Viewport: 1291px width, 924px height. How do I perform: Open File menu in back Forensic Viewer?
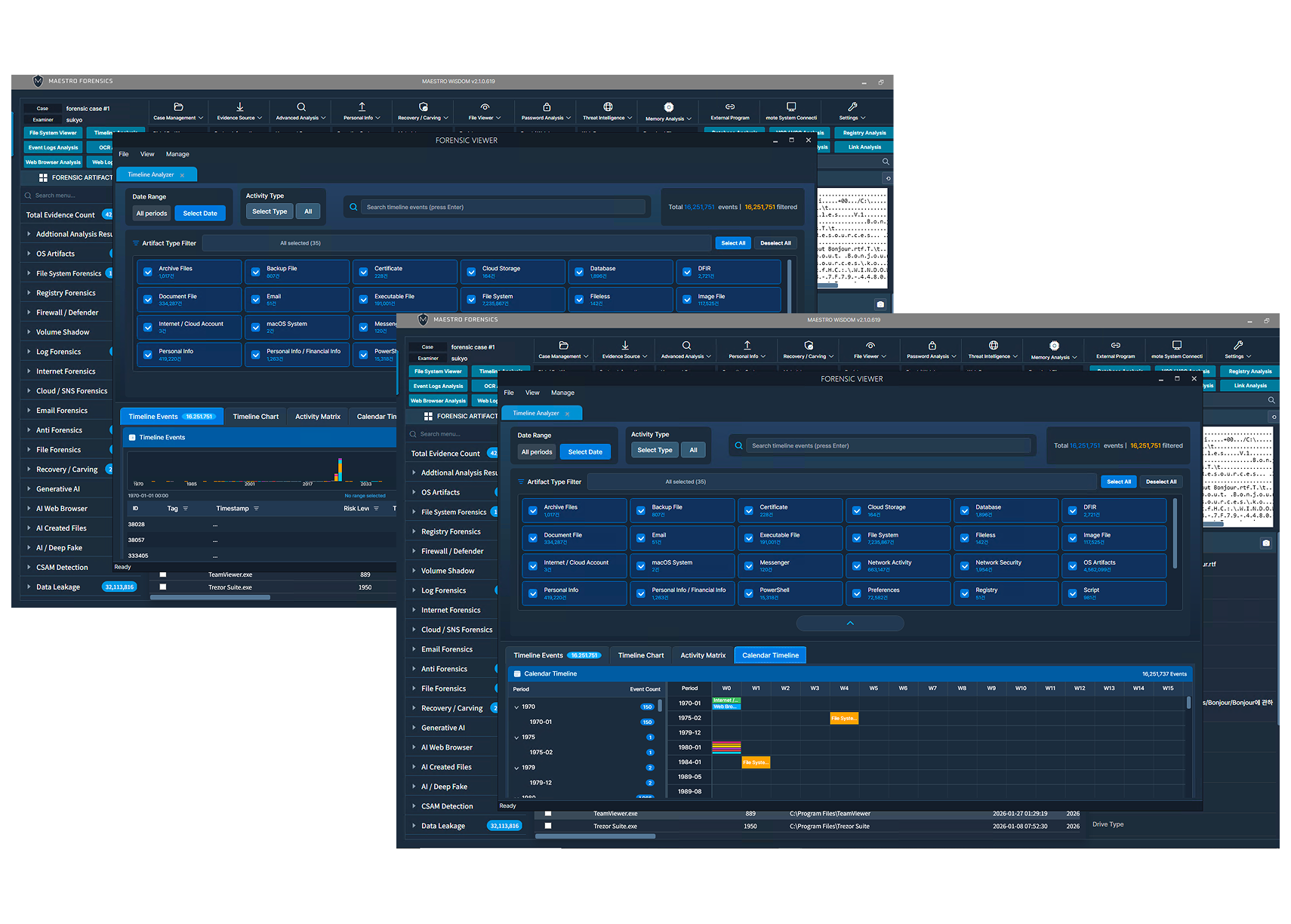pos(124,154)
